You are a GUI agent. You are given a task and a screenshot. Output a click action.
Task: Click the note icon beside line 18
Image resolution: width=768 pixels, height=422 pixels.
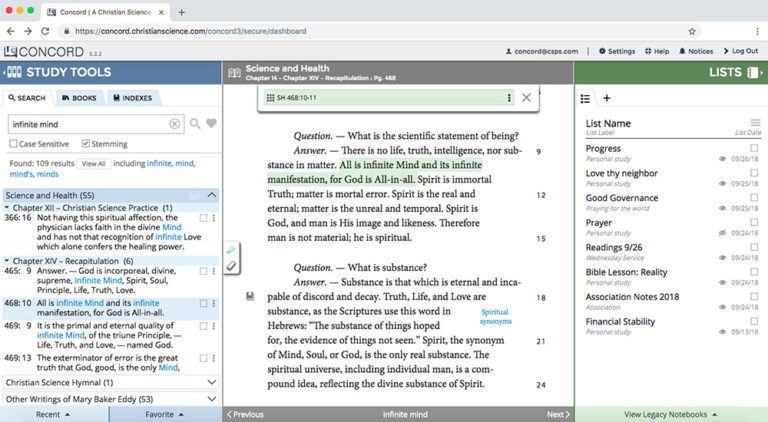(x=249, y=296)
